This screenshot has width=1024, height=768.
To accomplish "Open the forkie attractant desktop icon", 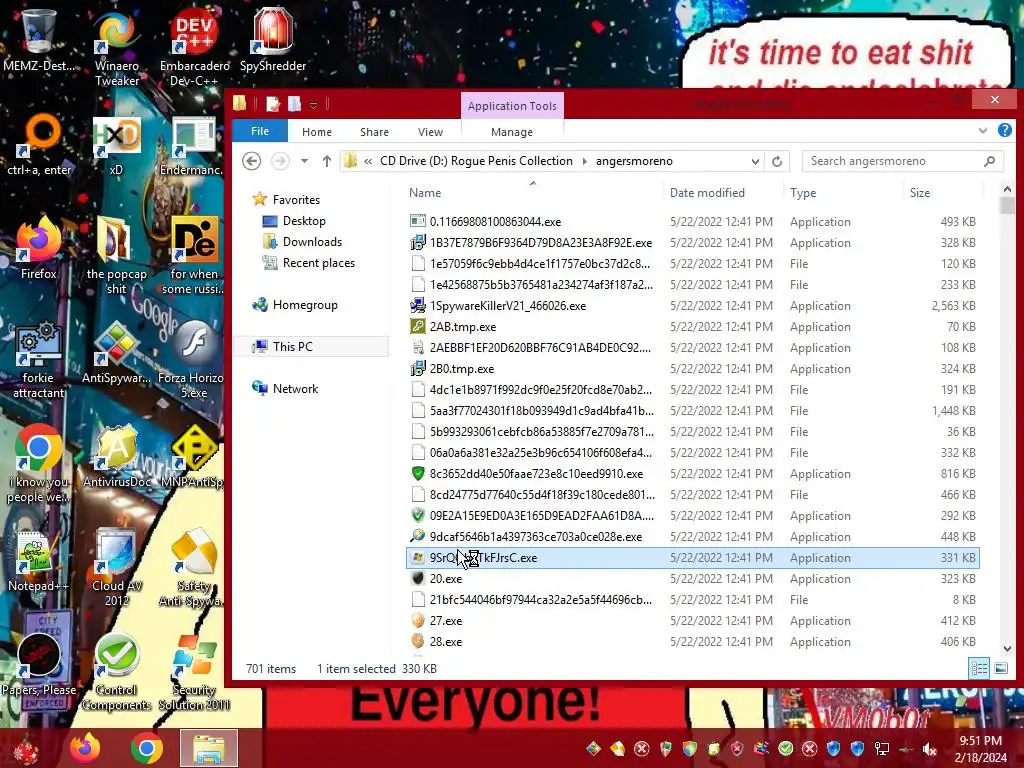I will pyautogui.click(x=39, y=359).
